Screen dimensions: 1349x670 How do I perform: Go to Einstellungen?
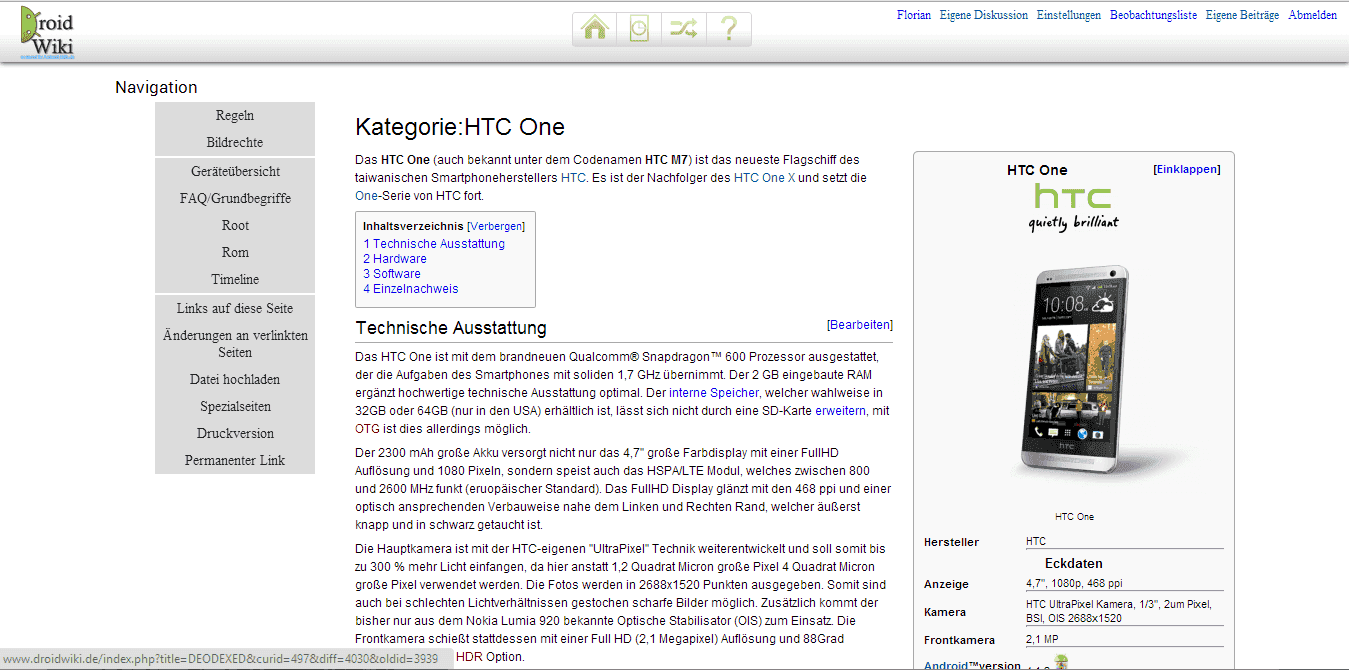1069,15
